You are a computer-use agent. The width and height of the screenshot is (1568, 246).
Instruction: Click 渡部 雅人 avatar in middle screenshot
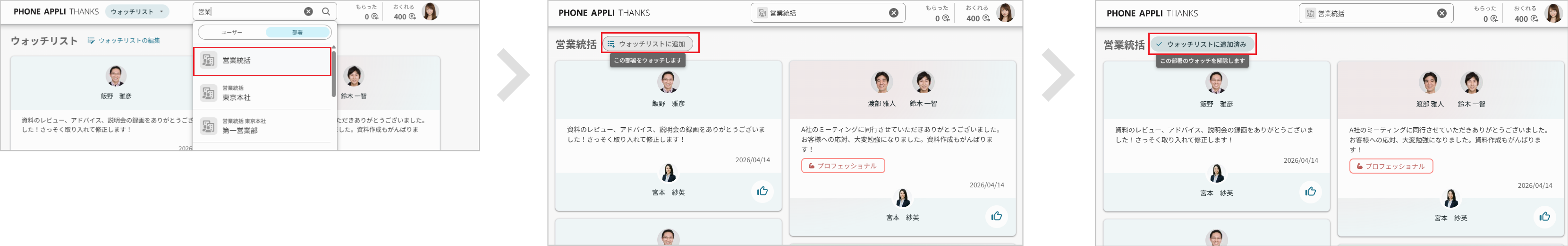coord(881,82)
